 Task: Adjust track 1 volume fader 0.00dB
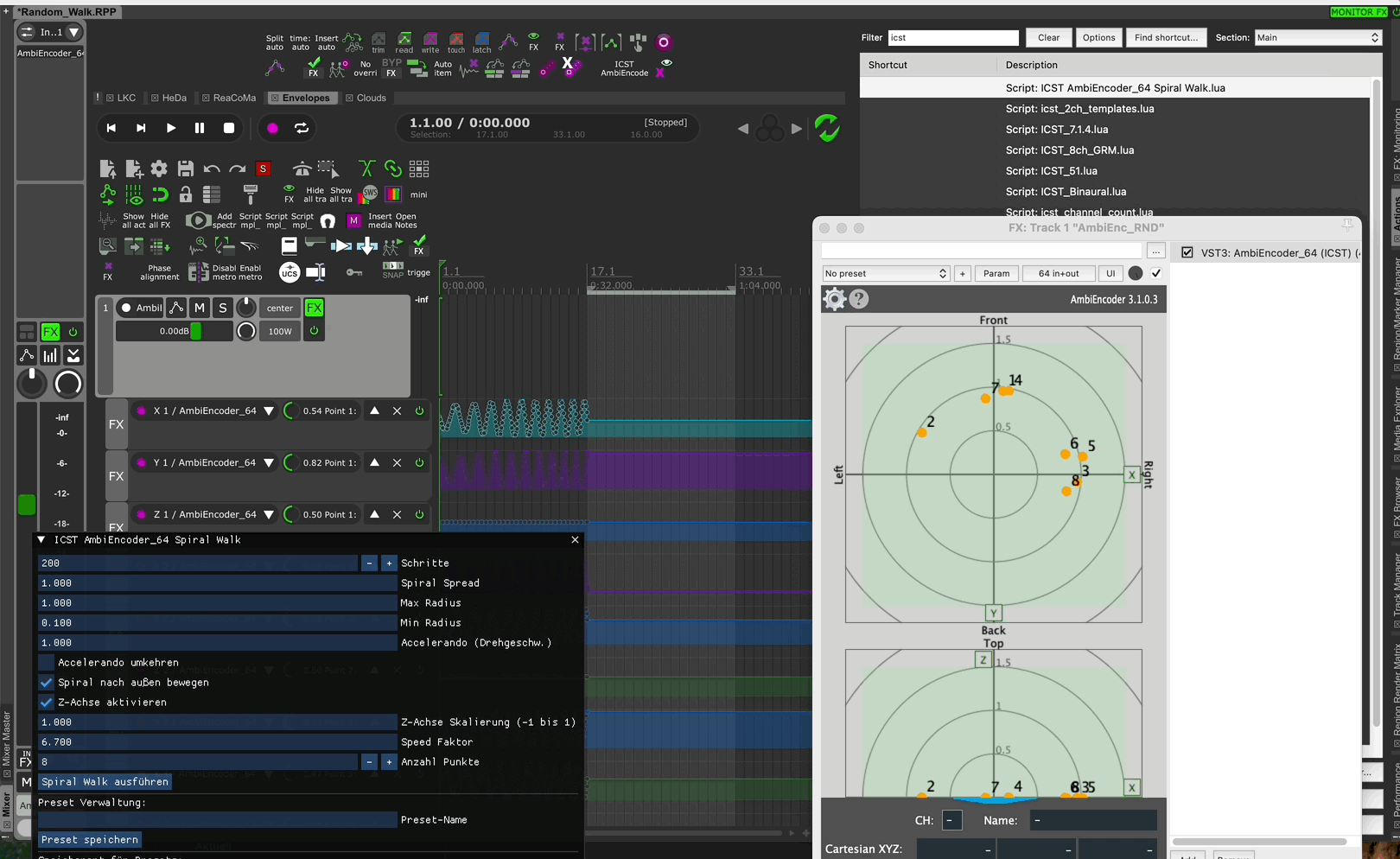click(x=196, y=331)
